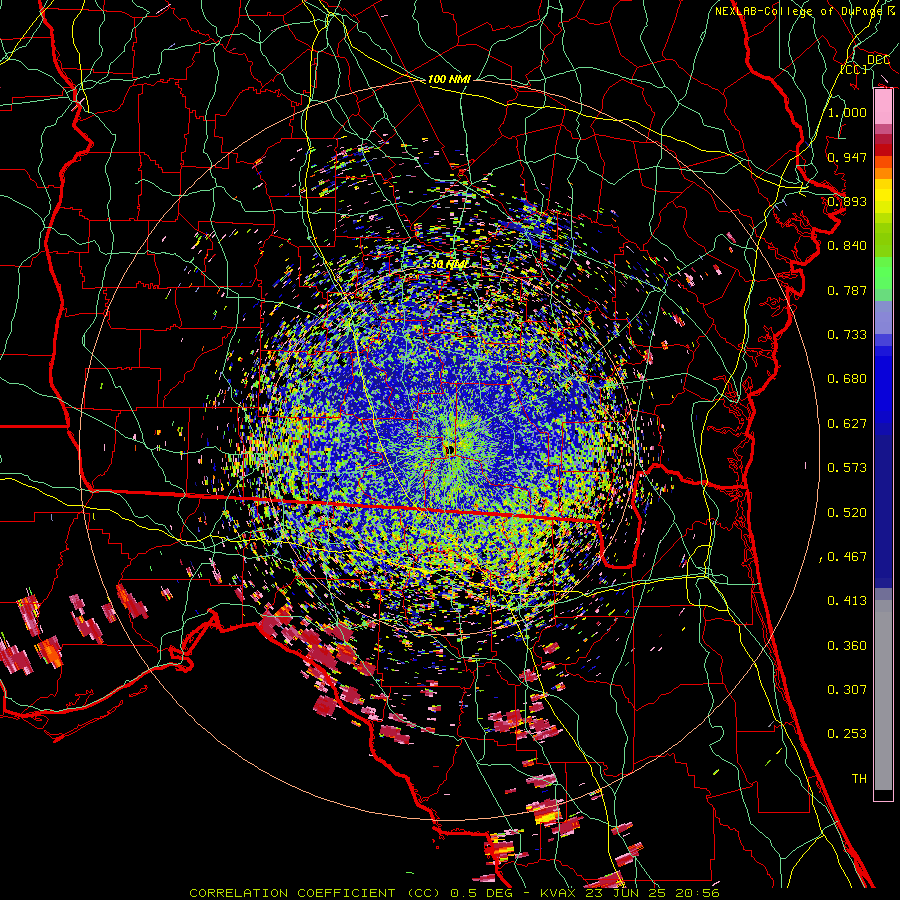Pick the gray swatch on color bar

(883, 695)
